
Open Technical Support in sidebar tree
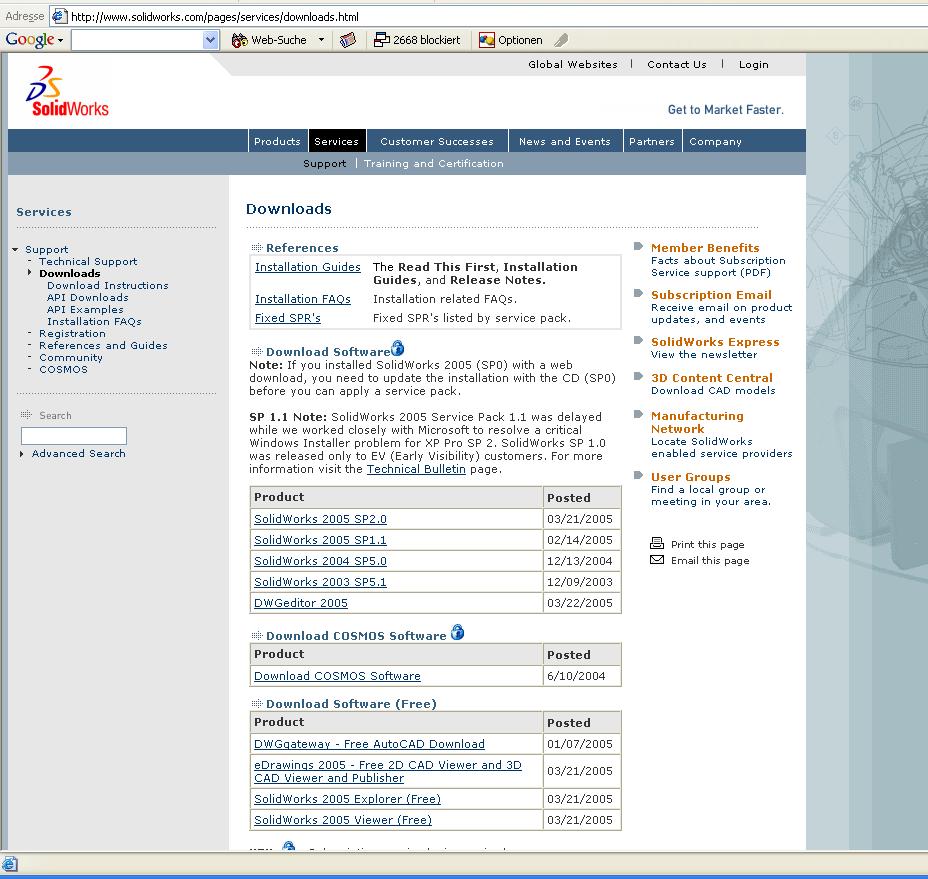point(88,261)
